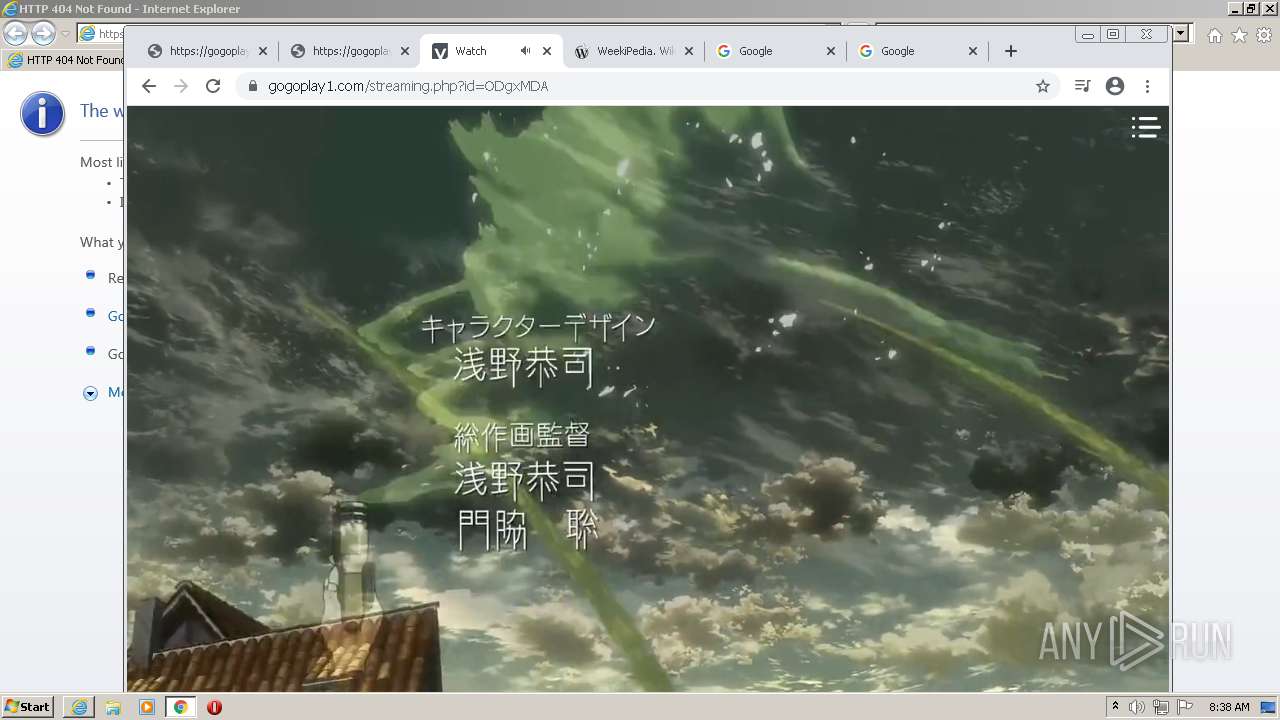Restore down the Internet Explorer window
The width and height of the screenshot is (1280, 720).
(1251, 9)
